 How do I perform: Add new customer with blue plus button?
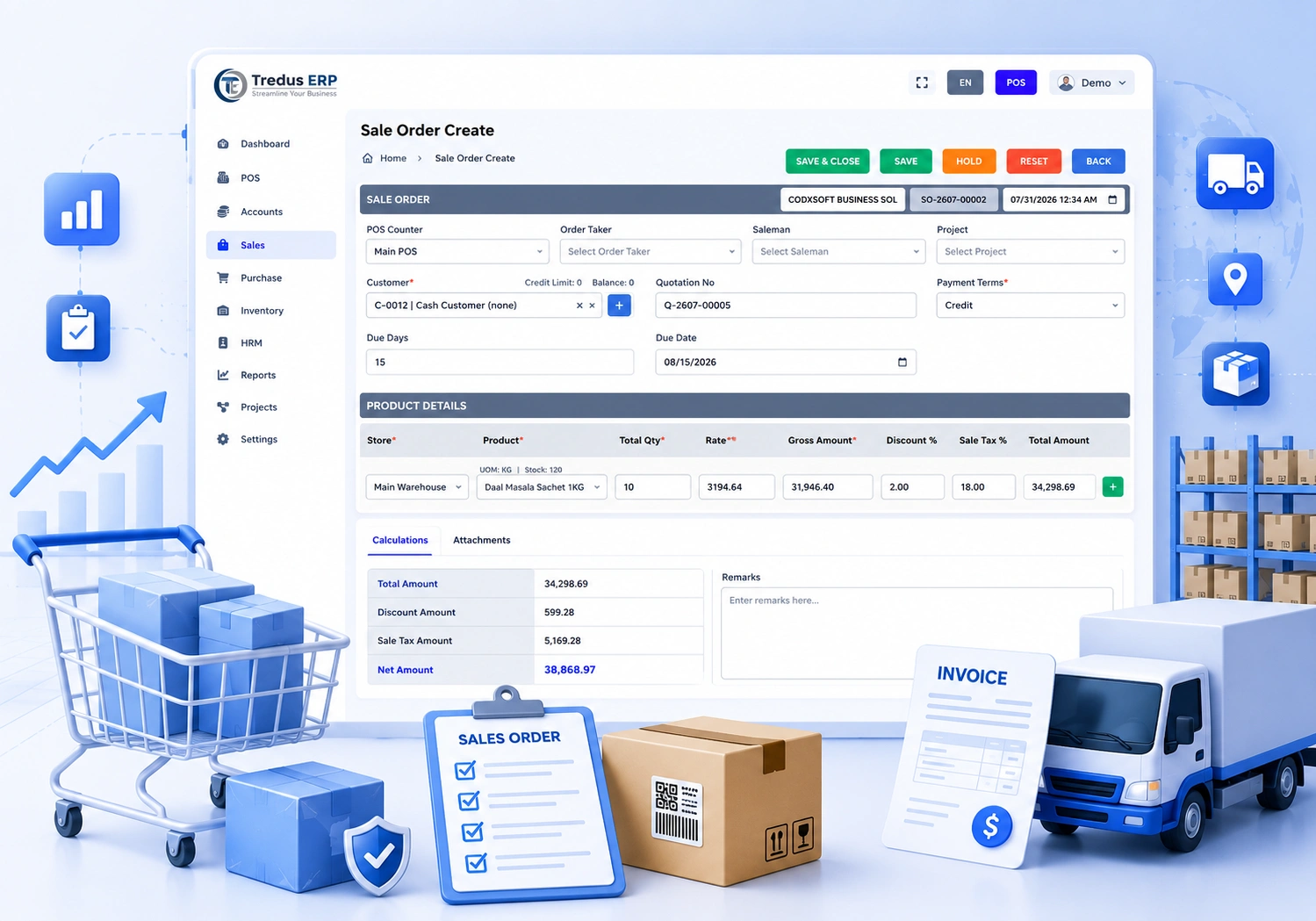tap(619, 306)
